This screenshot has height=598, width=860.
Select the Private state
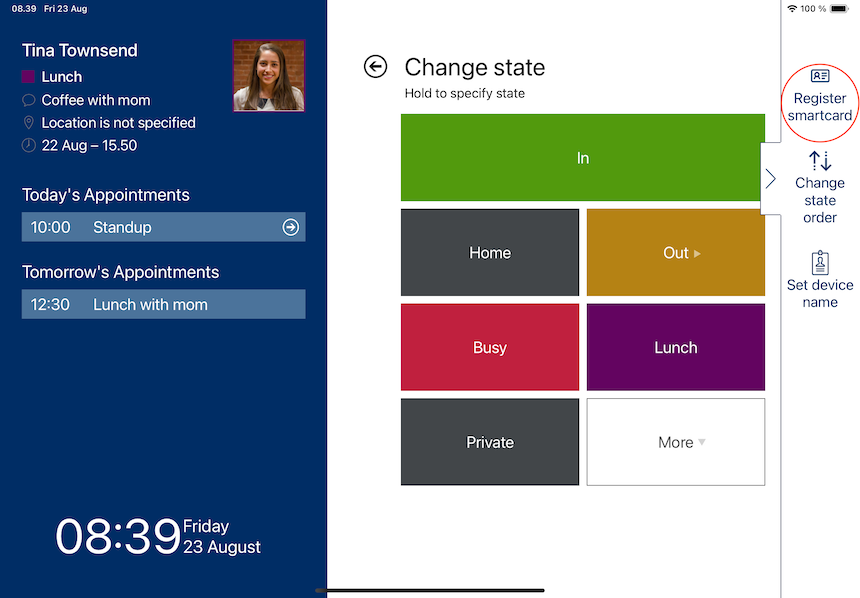pyautogui.click(x=490, y=442)
